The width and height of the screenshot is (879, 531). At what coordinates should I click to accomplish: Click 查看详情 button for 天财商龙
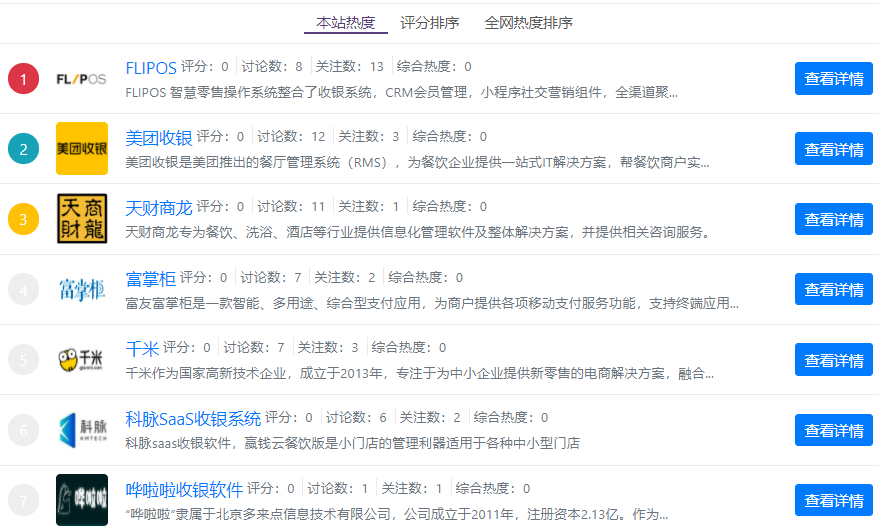834,219
